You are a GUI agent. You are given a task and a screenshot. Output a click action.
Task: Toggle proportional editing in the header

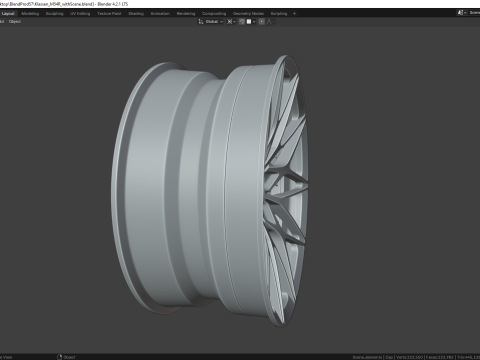click(262, 22)
